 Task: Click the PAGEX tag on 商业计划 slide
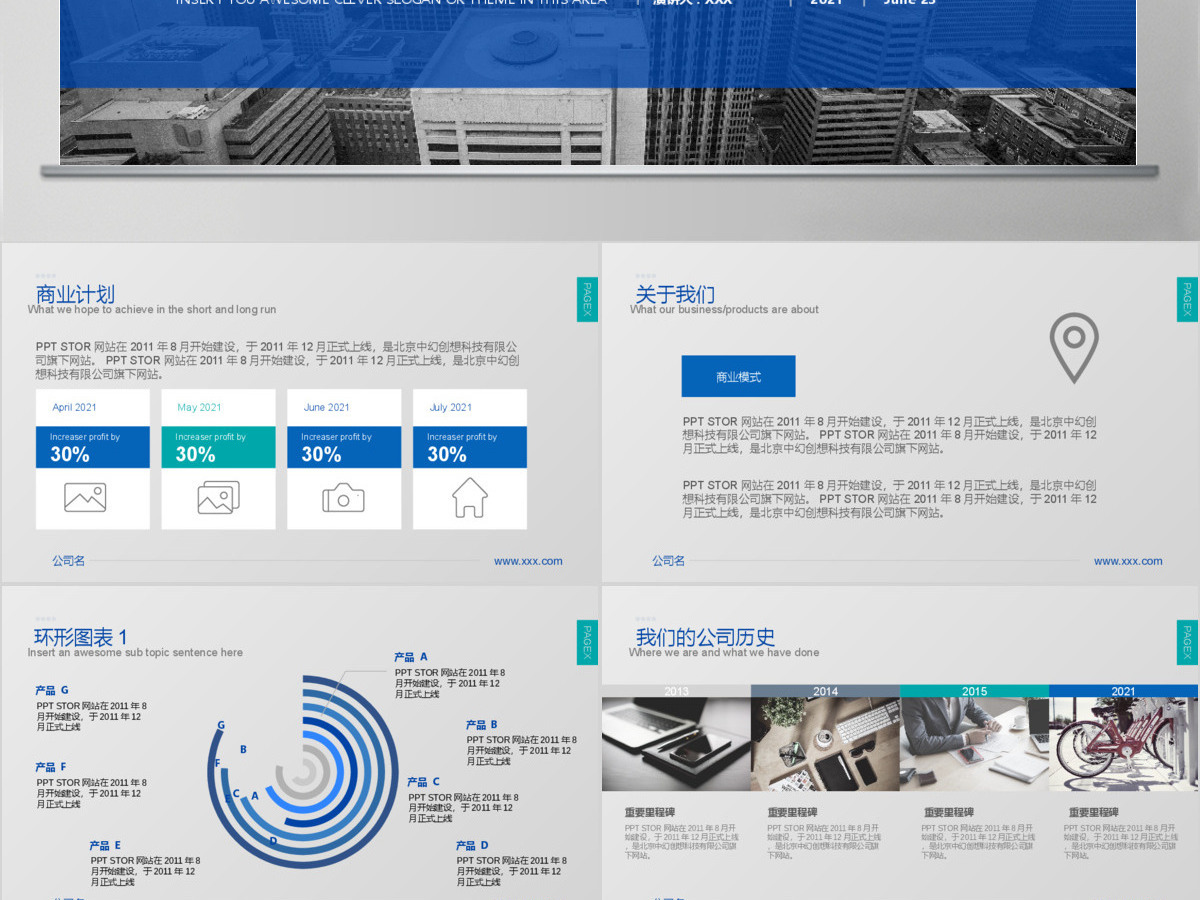[x=587, y=299]
